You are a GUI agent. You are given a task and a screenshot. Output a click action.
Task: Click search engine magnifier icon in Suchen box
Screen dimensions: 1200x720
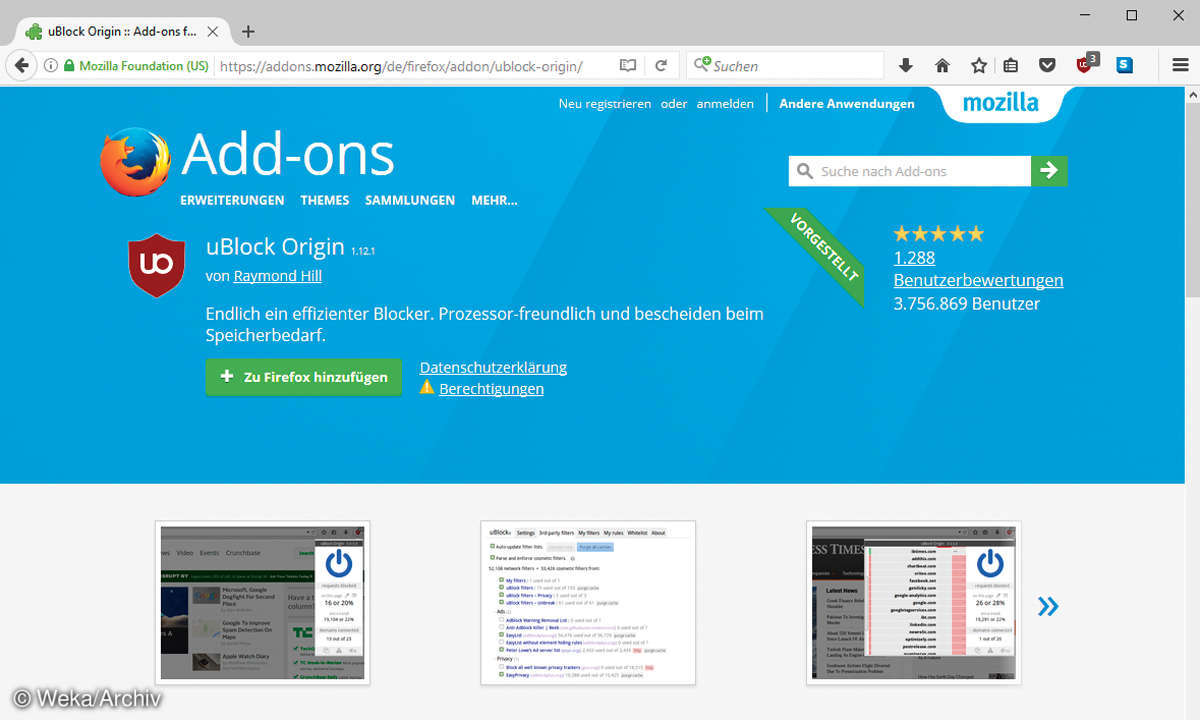pos(702,65)
